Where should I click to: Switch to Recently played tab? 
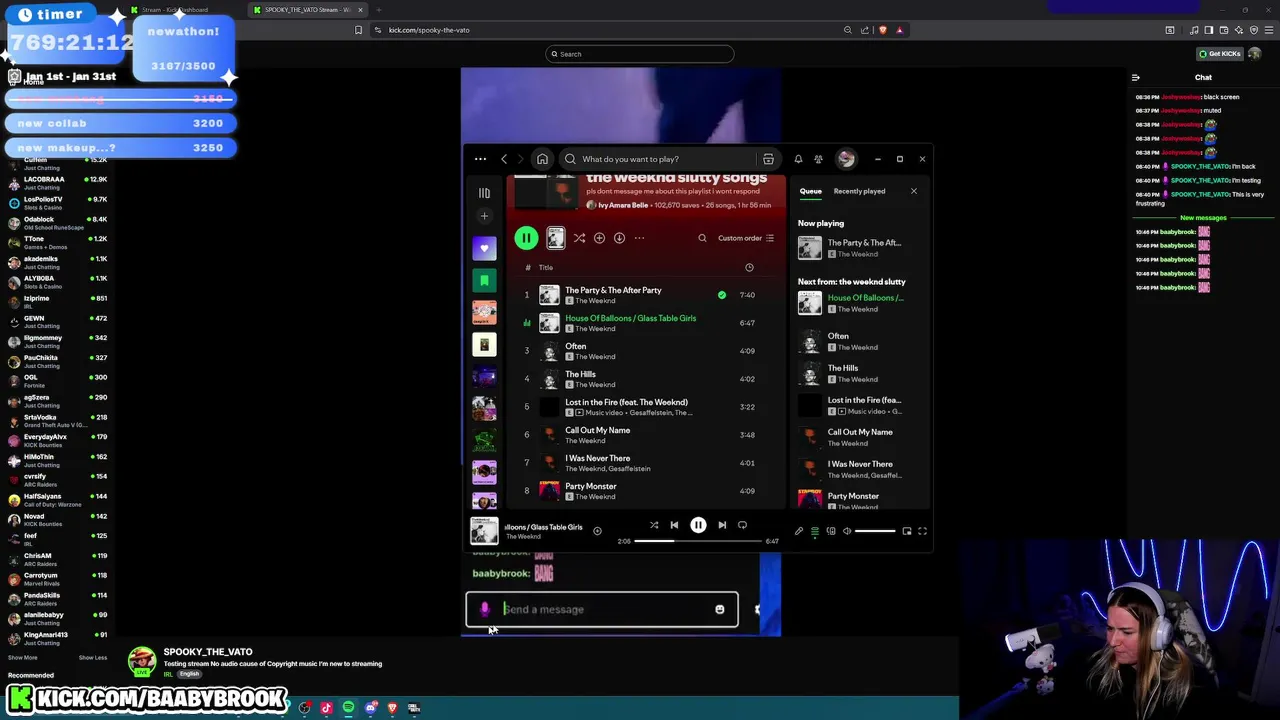pyautogui.click(x=859, y=191)
